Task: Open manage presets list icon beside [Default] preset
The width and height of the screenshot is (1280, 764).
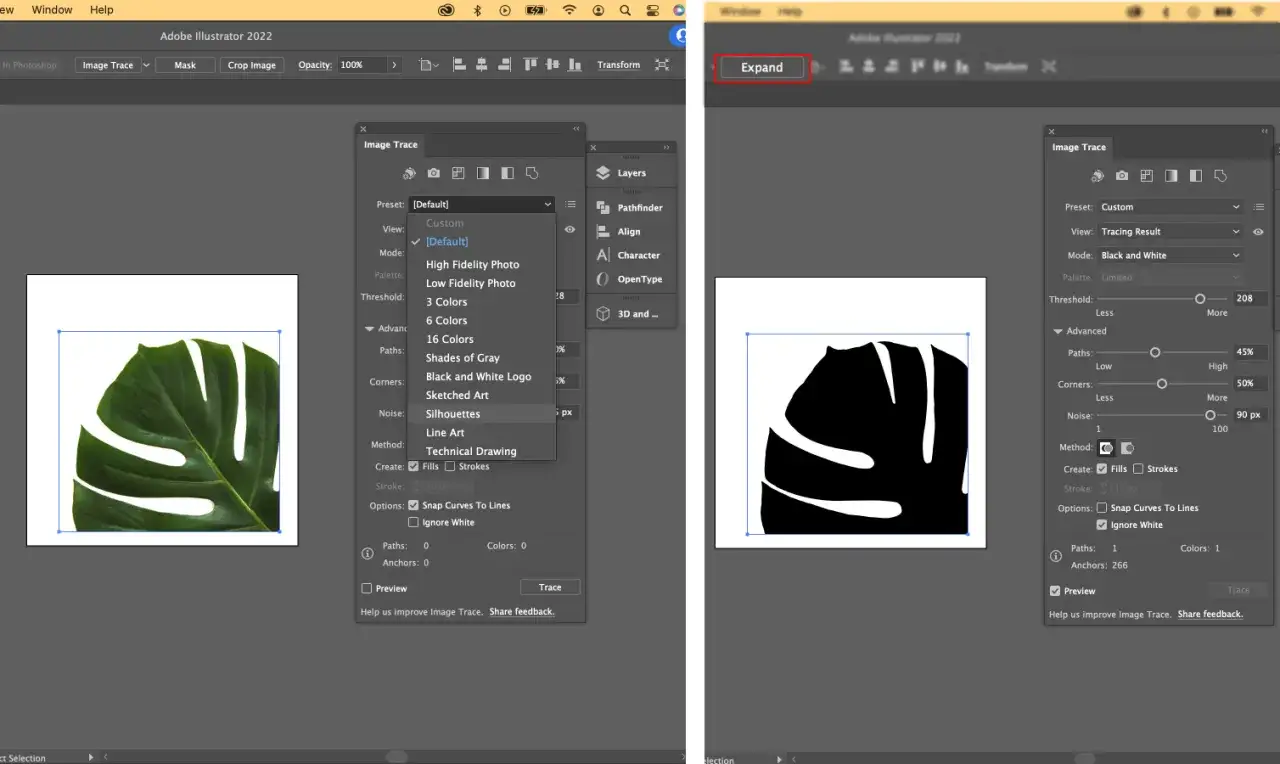Action: click(x=569, y=204)
